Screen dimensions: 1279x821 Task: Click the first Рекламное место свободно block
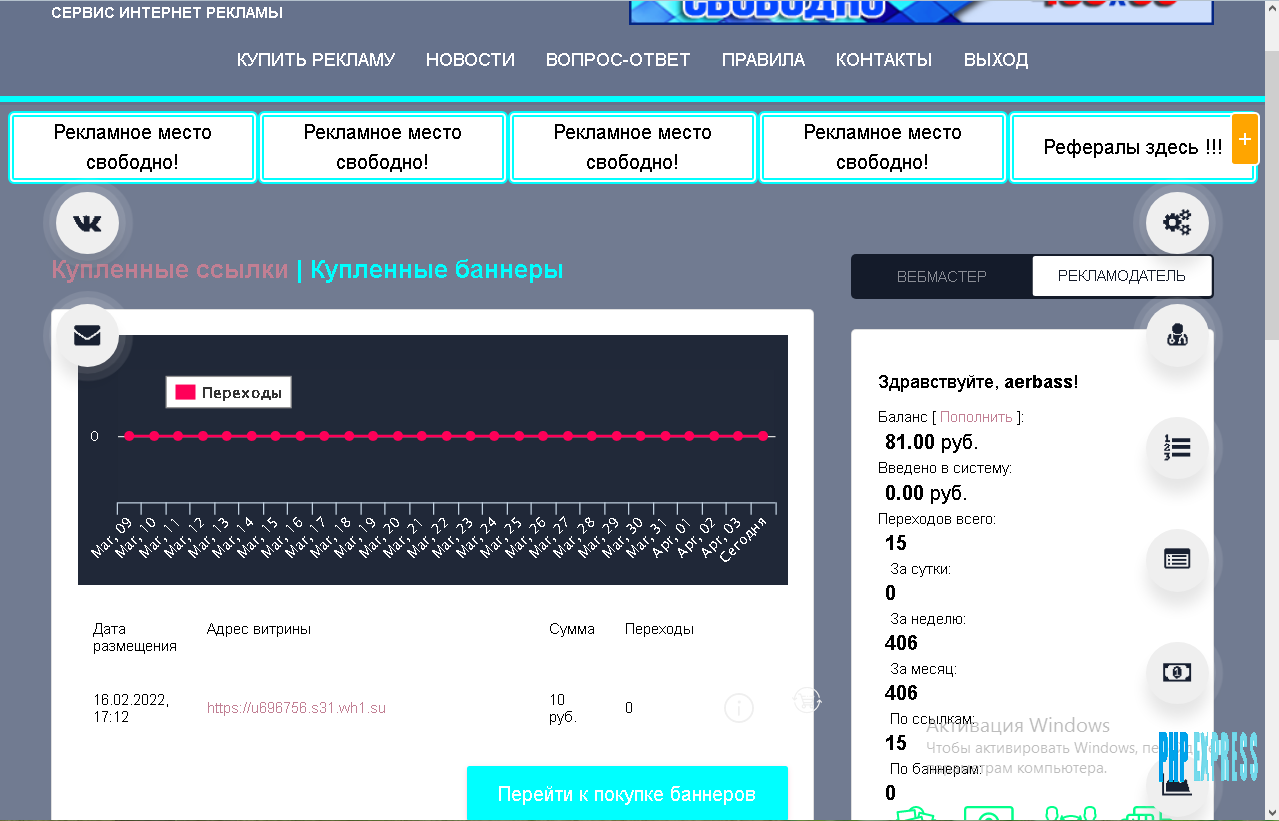133,147
